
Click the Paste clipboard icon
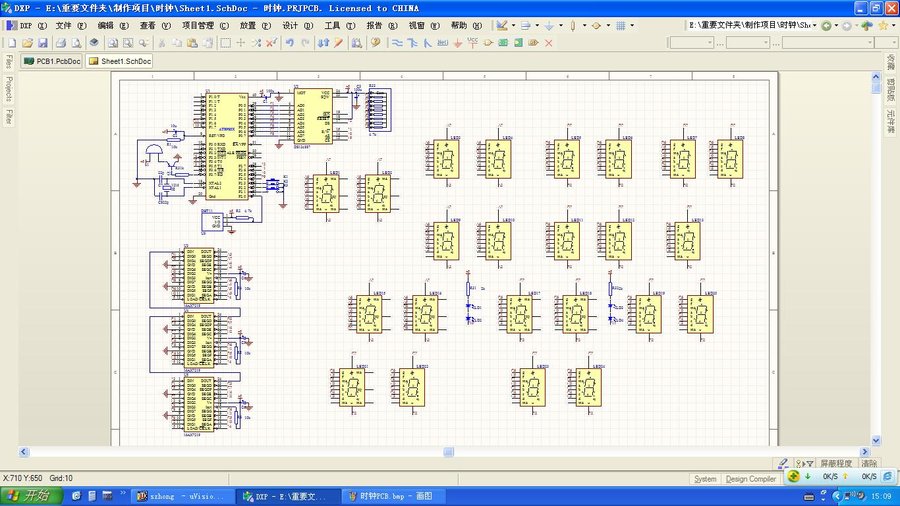(x=194, y=43)
